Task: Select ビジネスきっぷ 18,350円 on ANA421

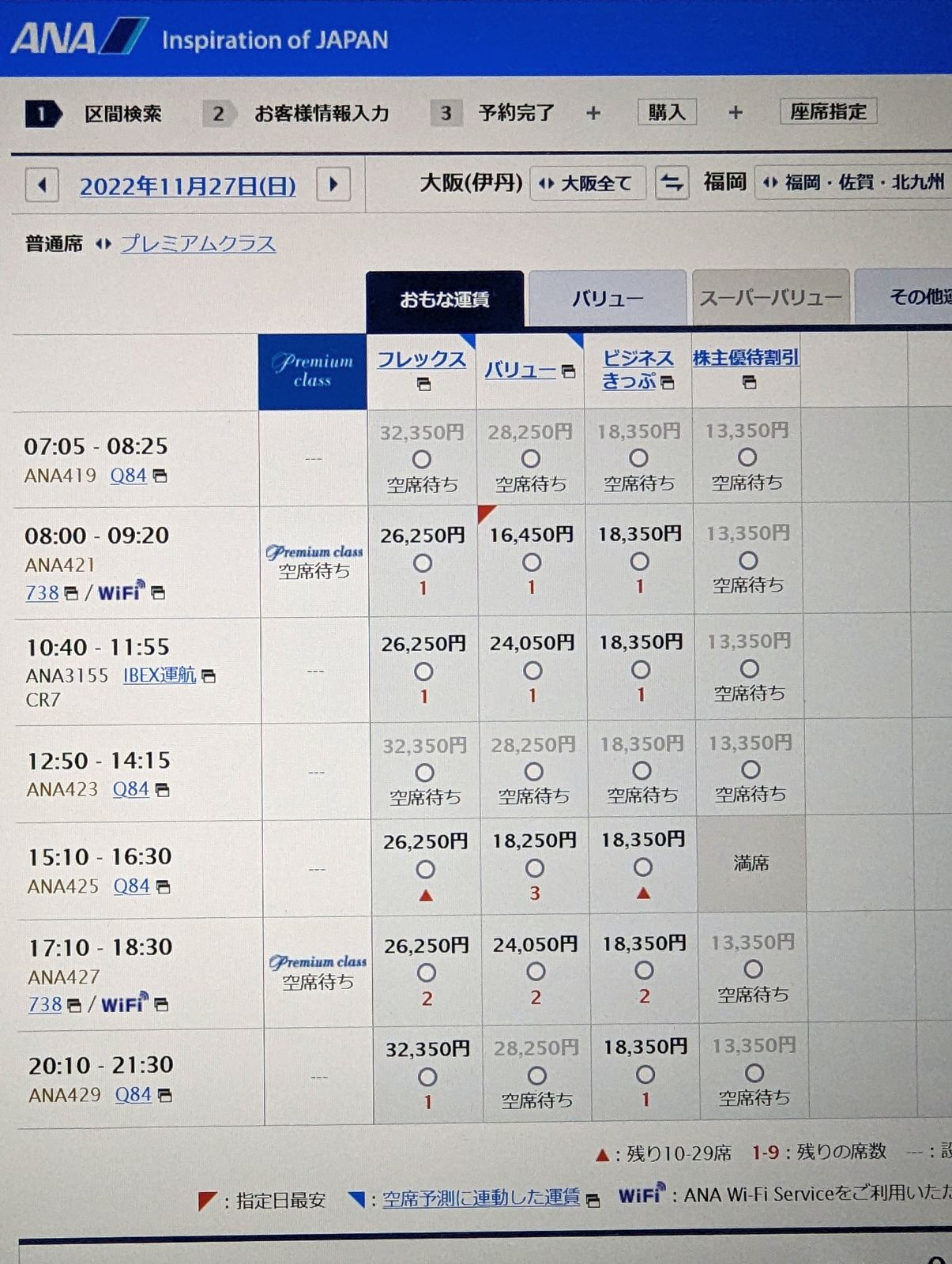Action: click(x=639, y=562)
